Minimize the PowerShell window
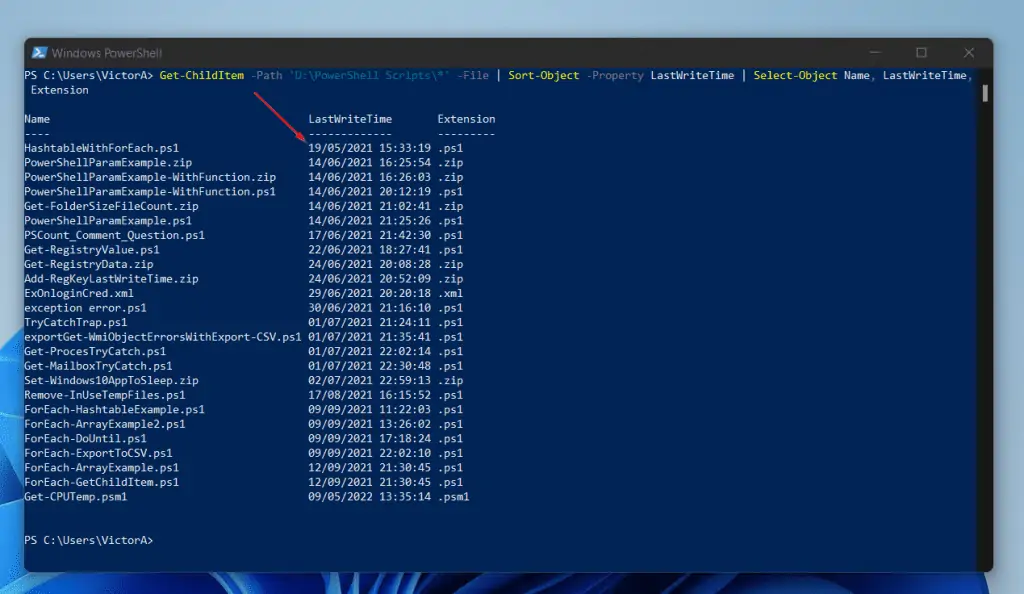The height and width of the screenshot is (594, 1024). coord(875,52)
